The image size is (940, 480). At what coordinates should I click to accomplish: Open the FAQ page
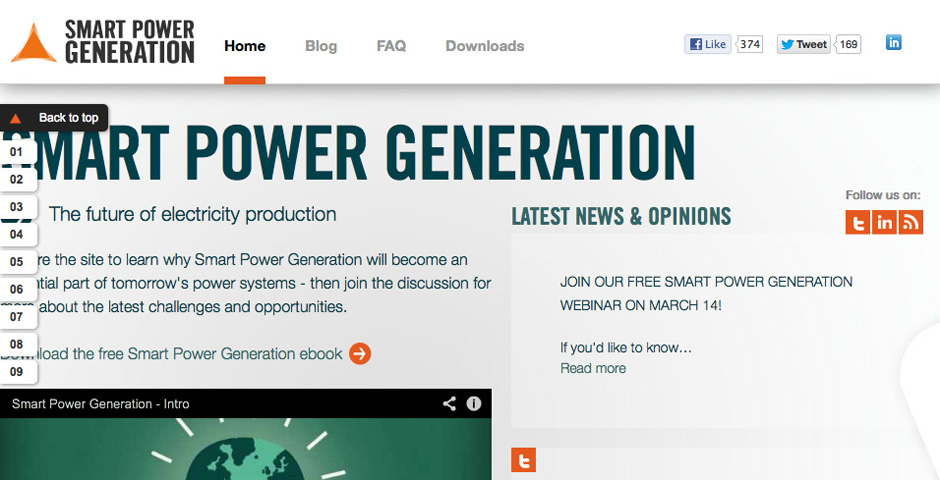tap(391, 46)
